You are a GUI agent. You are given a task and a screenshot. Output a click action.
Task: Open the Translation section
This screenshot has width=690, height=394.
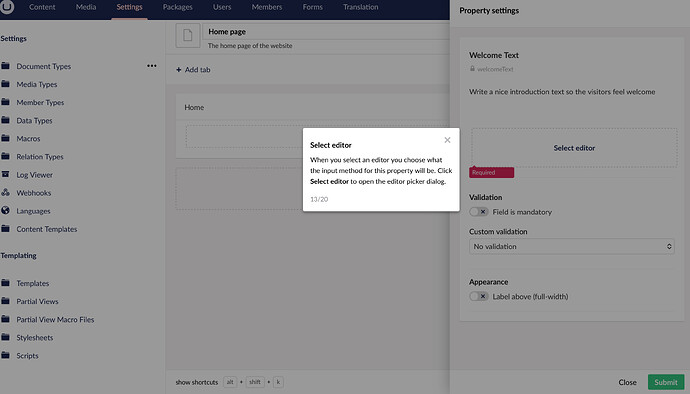361,7
